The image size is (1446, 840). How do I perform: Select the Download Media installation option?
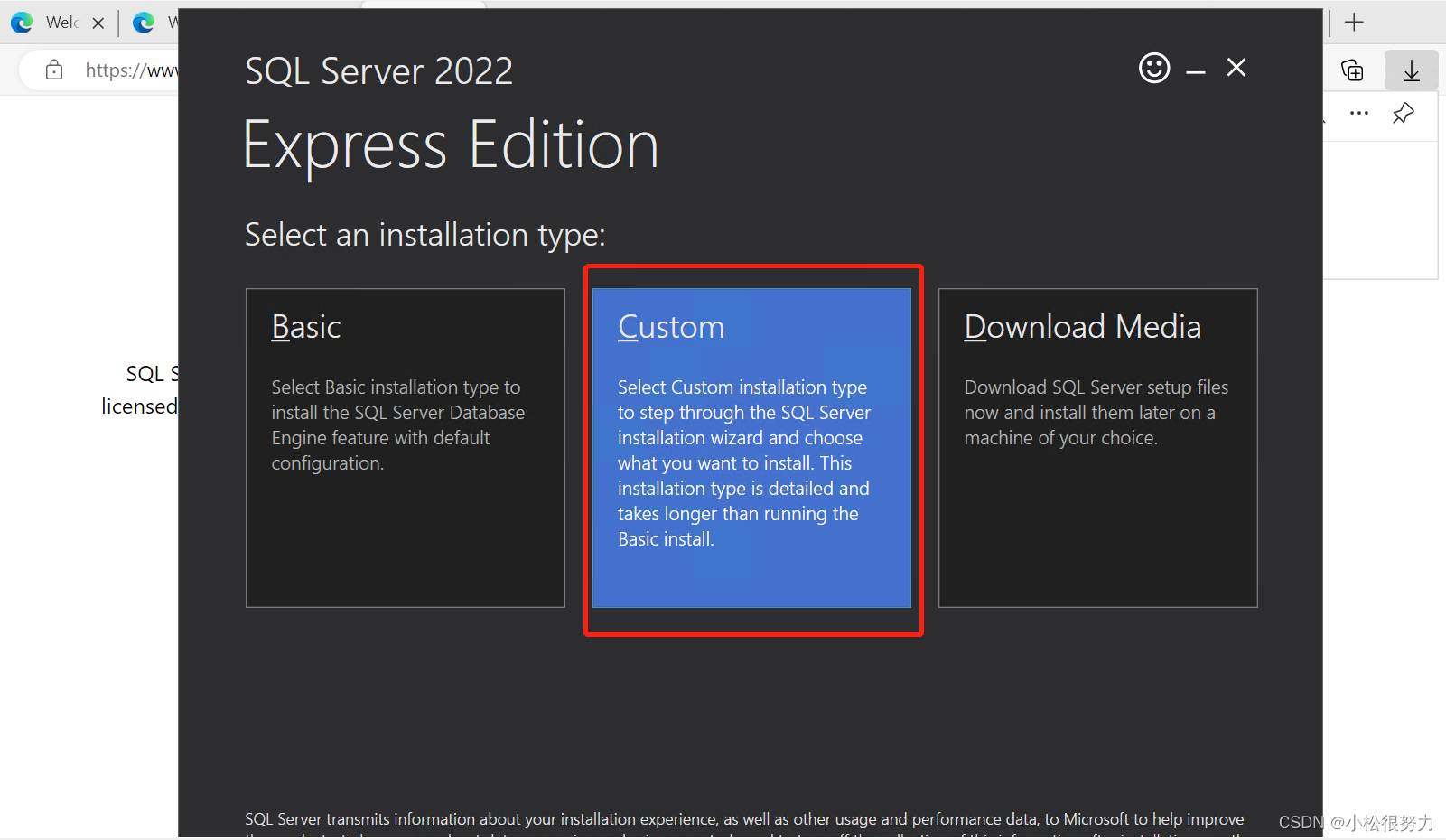tap(1098, 448)
